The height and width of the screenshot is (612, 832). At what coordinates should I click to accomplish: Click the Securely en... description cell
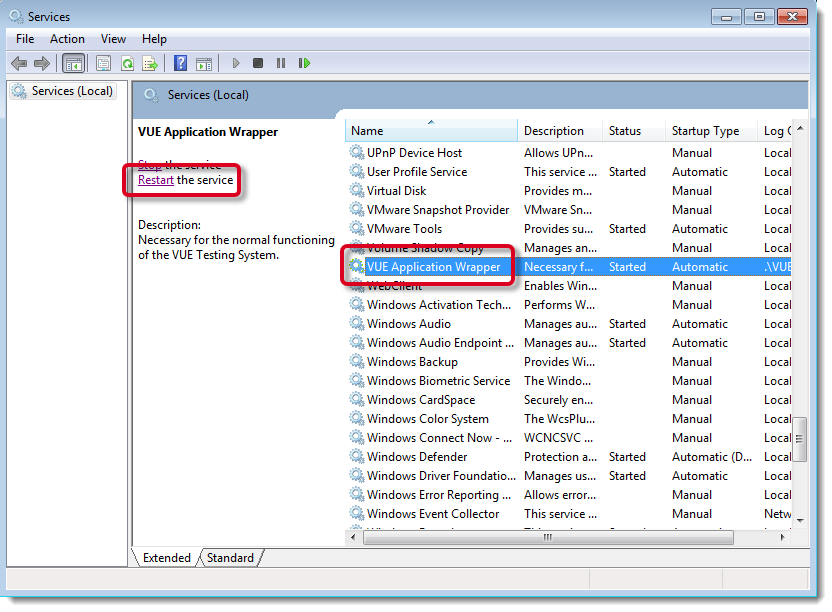click(558, 400)
